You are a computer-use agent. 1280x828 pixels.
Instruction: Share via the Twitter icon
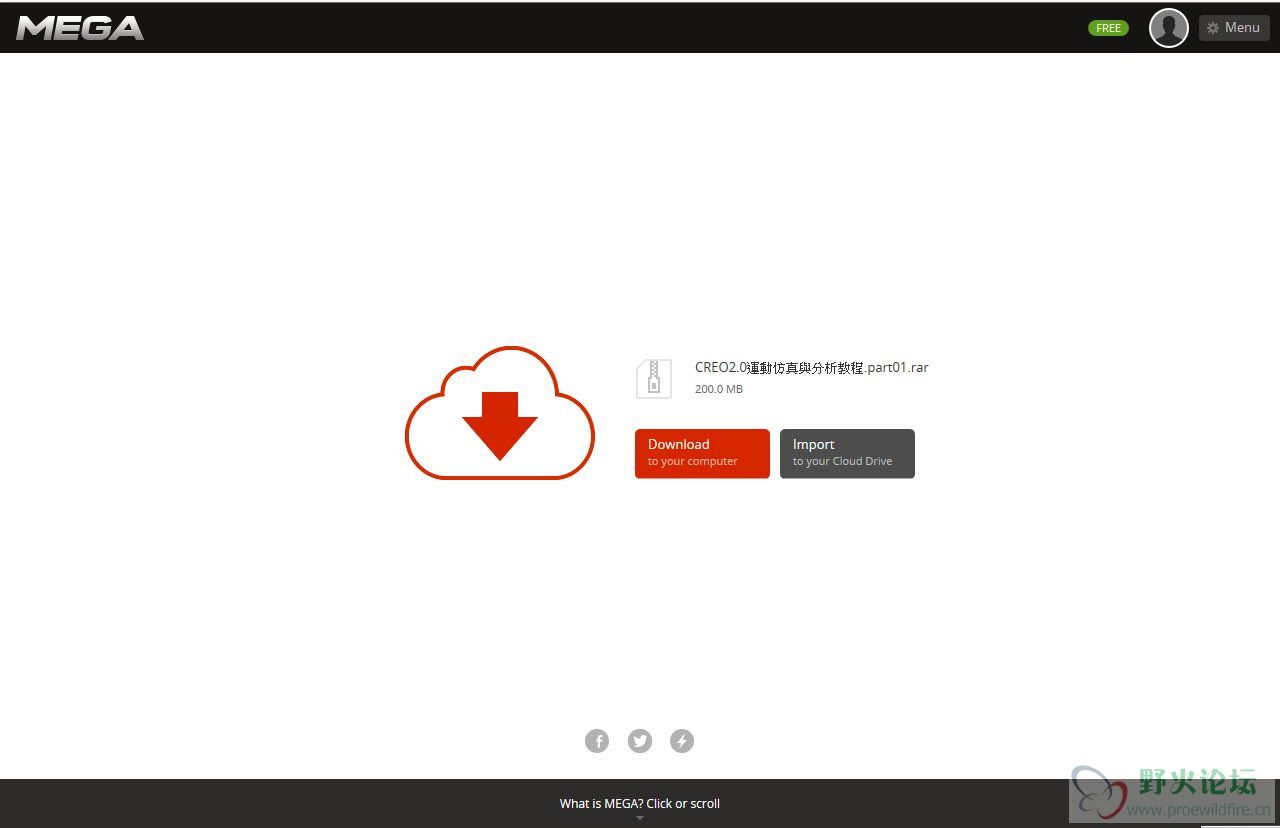[640, 741]
